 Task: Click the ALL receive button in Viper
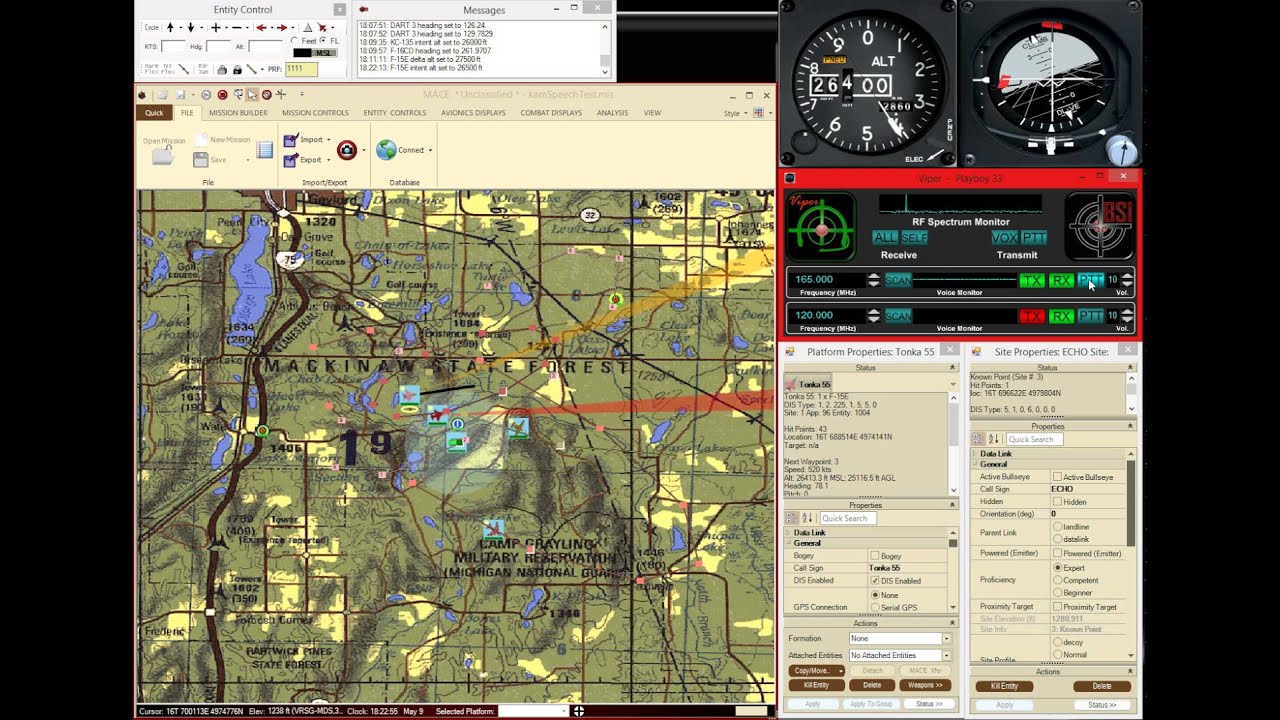coord(885,238)
